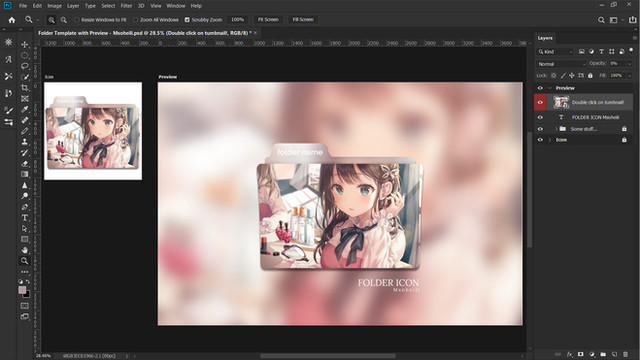Viewport: 640px width, 360px height.
Task: Enable Resize Windows to Fit
Action: pos(77,20)
